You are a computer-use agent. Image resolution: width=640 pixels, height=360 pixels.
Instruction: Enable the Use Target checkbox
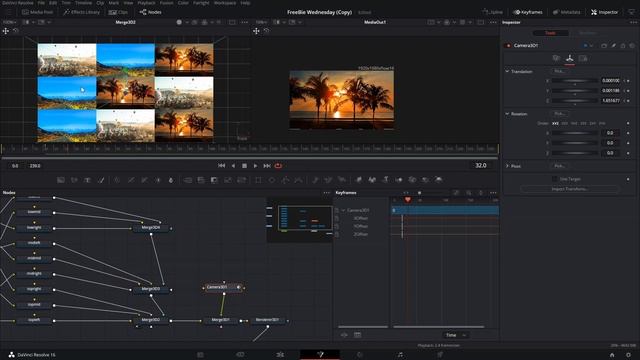(554, 179)
